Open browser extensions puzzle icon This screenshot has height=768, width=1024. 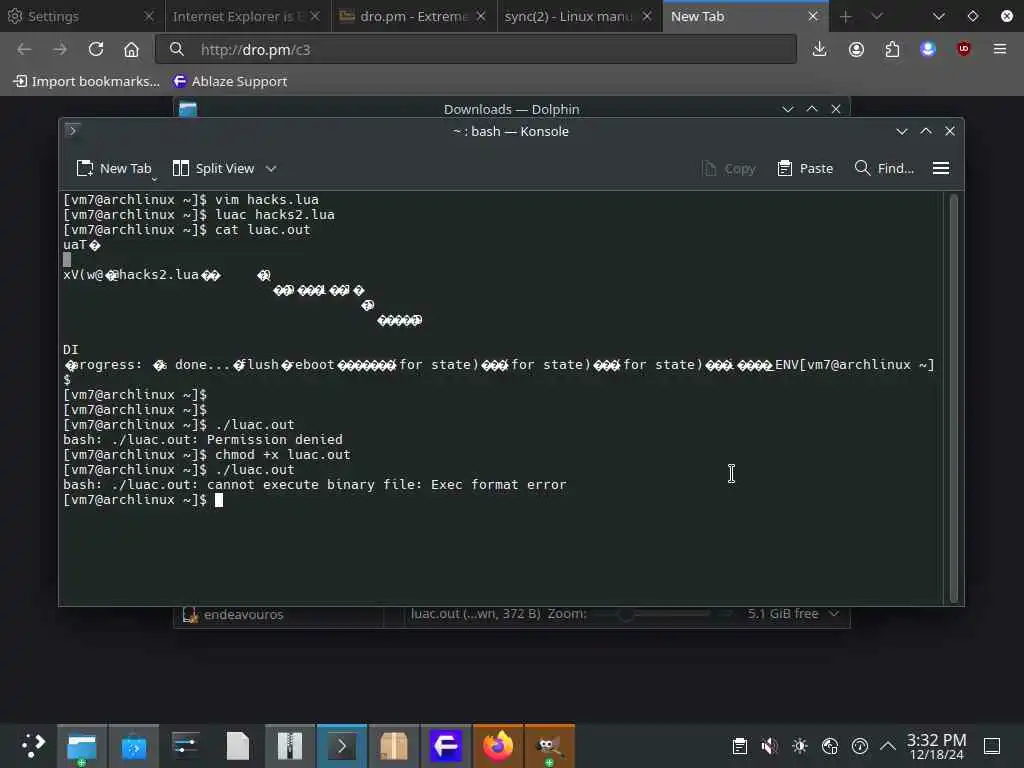coord(892,50)
